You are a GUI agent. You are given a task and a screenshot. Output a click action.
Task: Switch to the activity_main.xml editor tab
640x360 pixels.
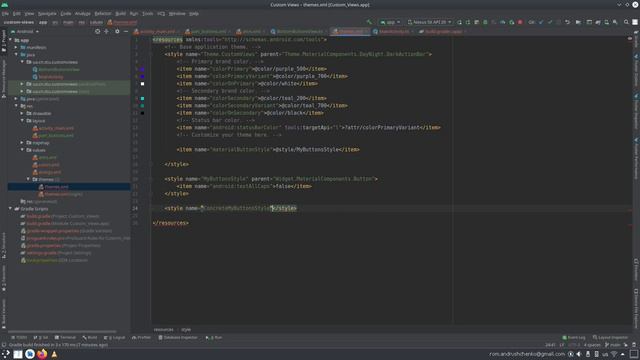[x=157, y=31]
